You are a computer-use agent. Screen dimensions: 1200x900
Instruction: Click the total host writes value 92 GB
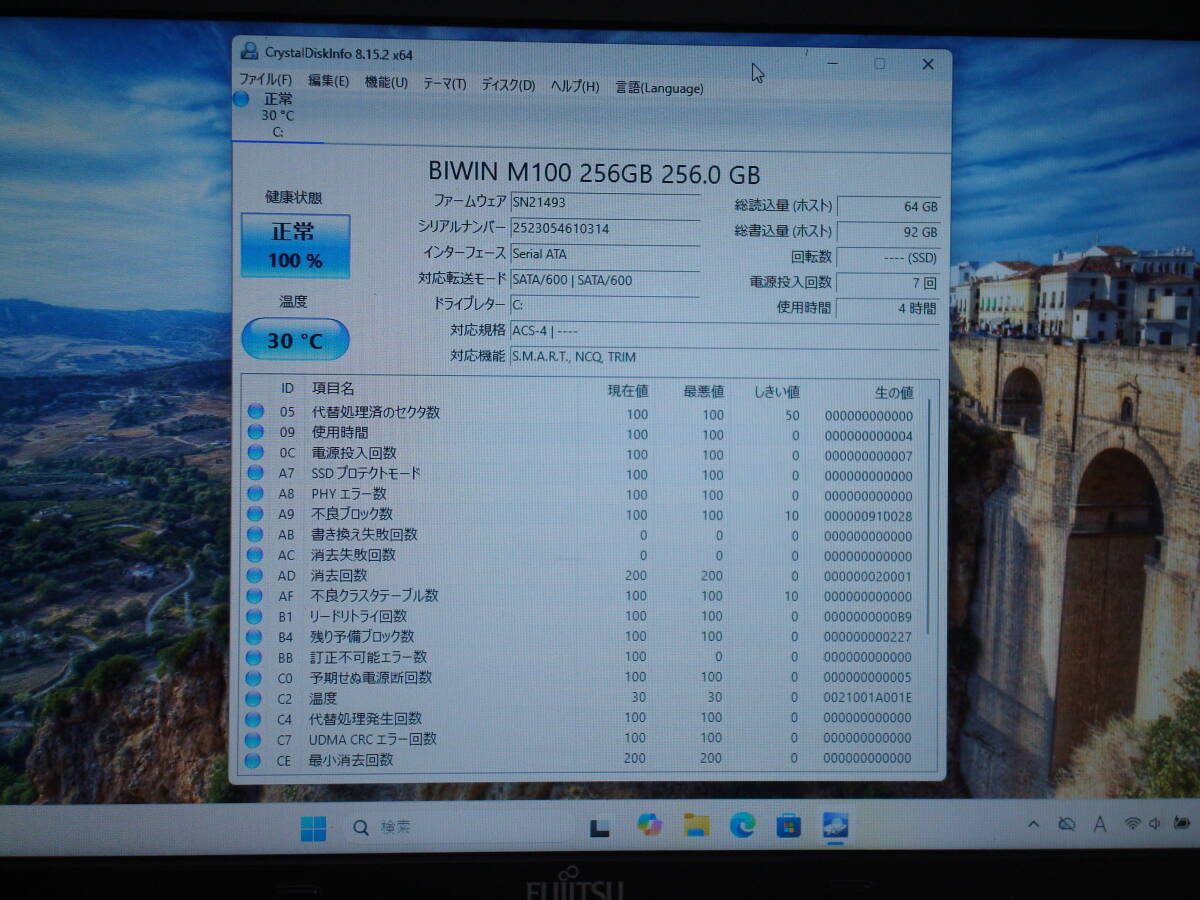[x=888, y=232]
